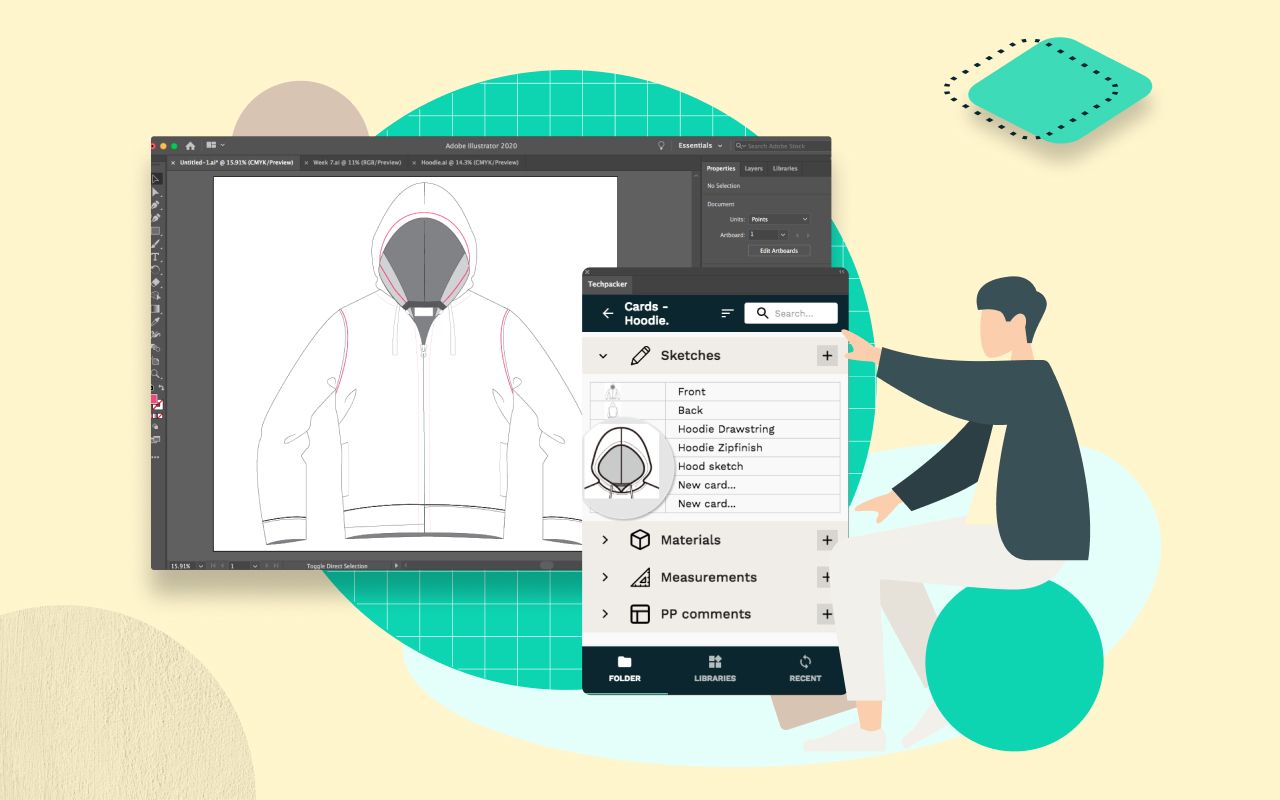
Task: Add a new Materials card with the plus button
Action: (x=827, y=539)
